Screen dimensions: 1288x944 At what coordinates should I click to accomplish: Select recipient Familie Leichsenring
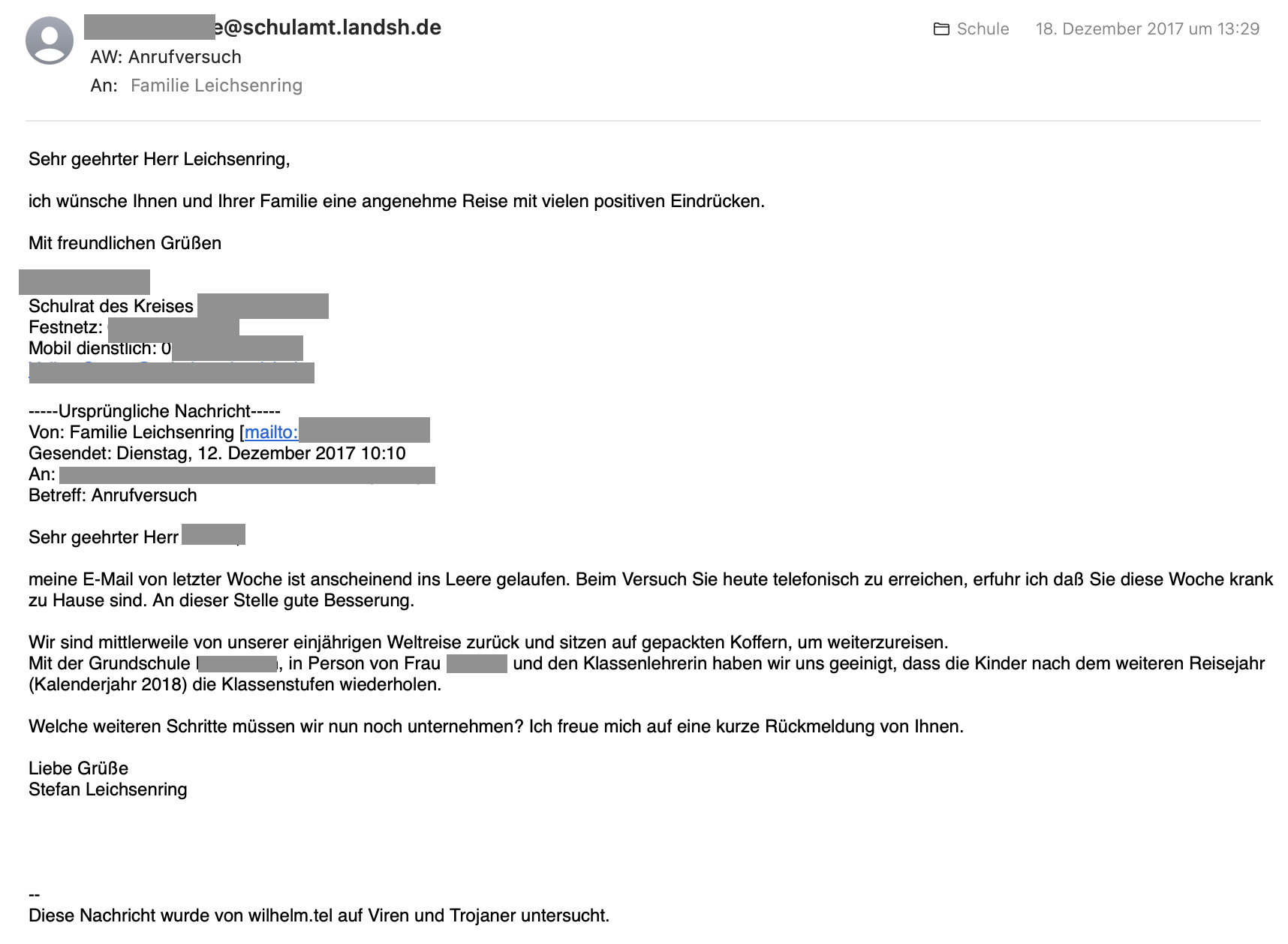pyautogui.click(x=216, y=86)
